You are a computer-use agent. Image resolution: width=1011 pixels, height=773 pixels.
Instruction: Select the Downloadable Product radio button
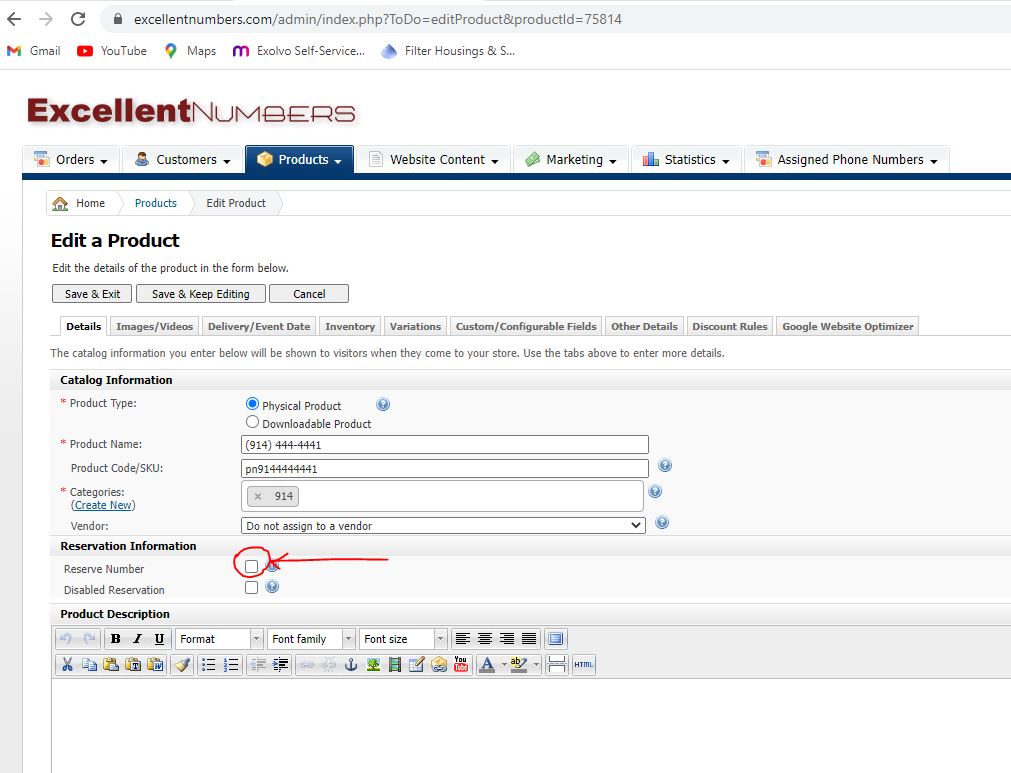click(x=252, y=422)
